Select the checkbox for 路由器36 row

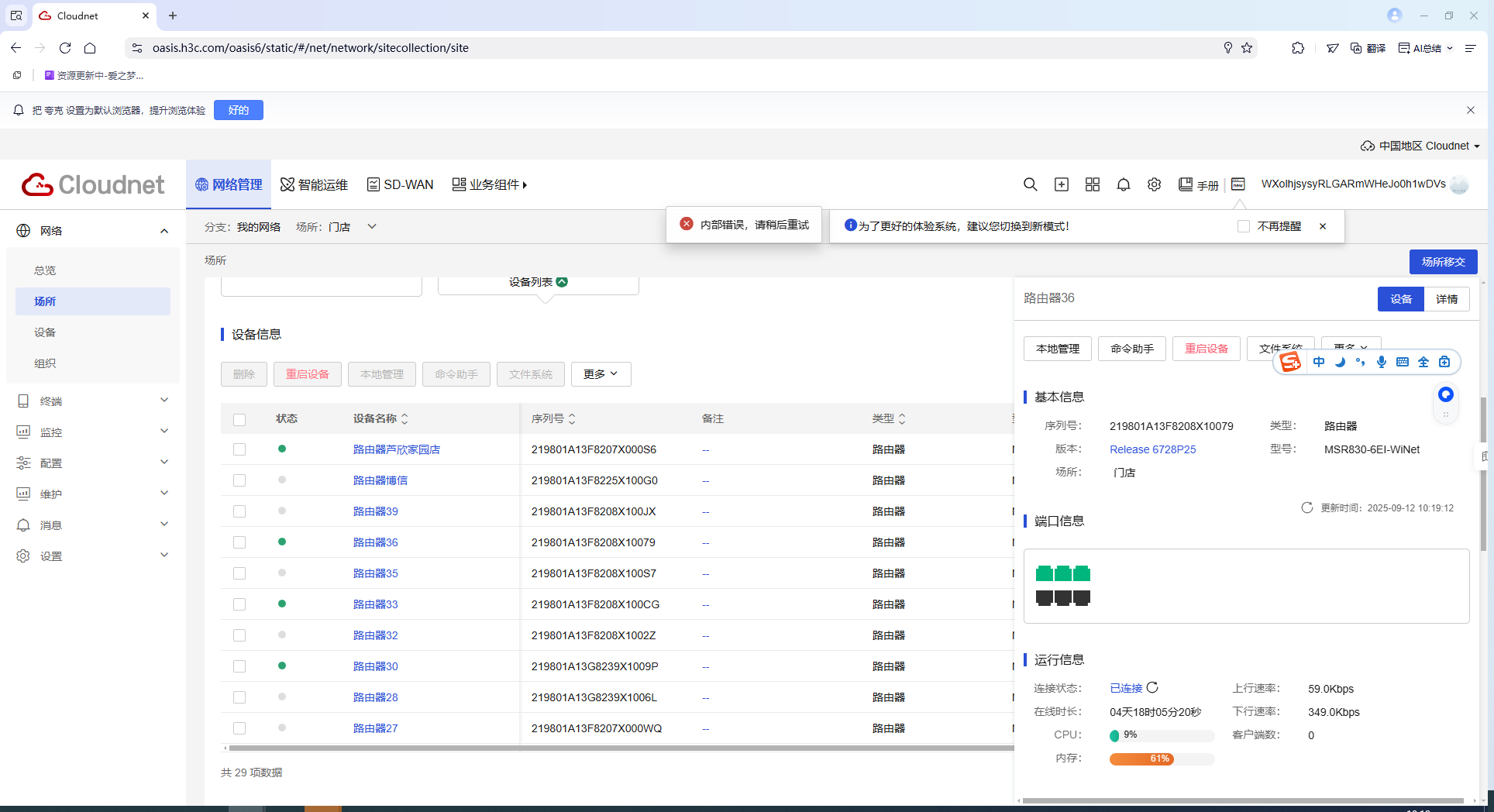(x=239, y=542)
